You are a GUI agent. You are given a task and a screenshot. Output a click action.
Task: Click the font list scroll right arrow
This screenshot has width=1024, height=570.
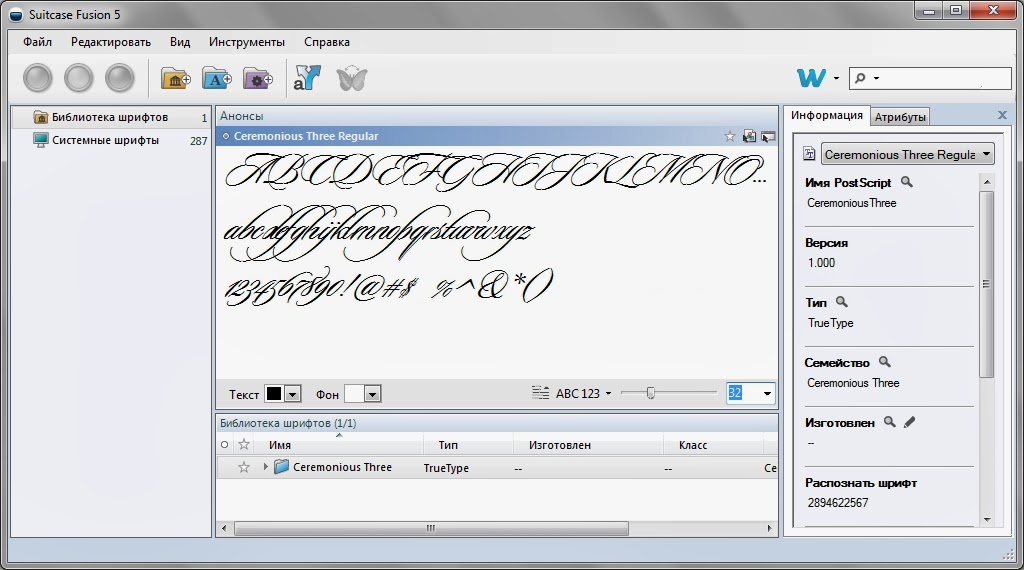pos(769,528)
